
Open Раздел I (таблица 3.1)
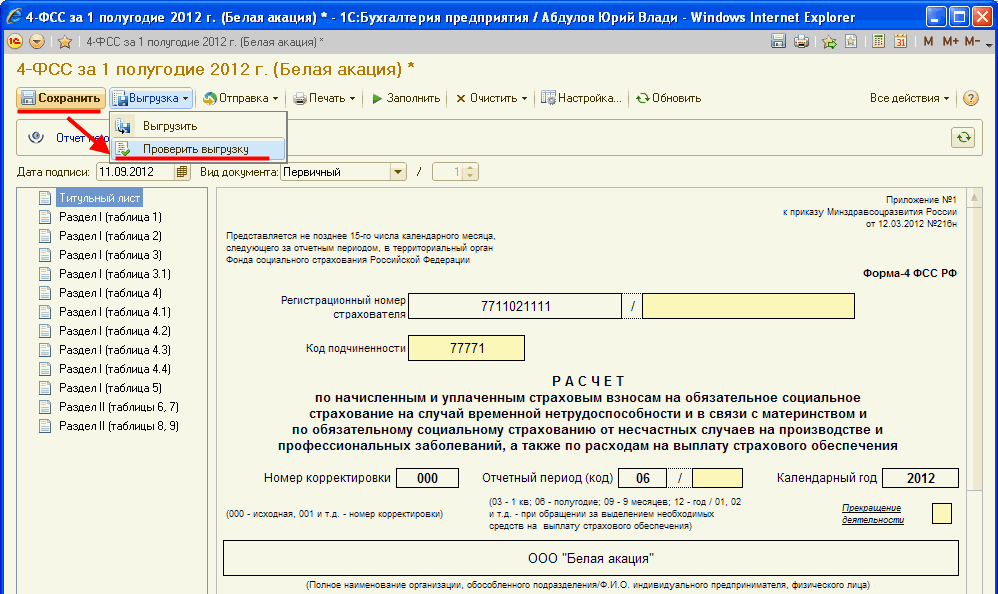115,274
